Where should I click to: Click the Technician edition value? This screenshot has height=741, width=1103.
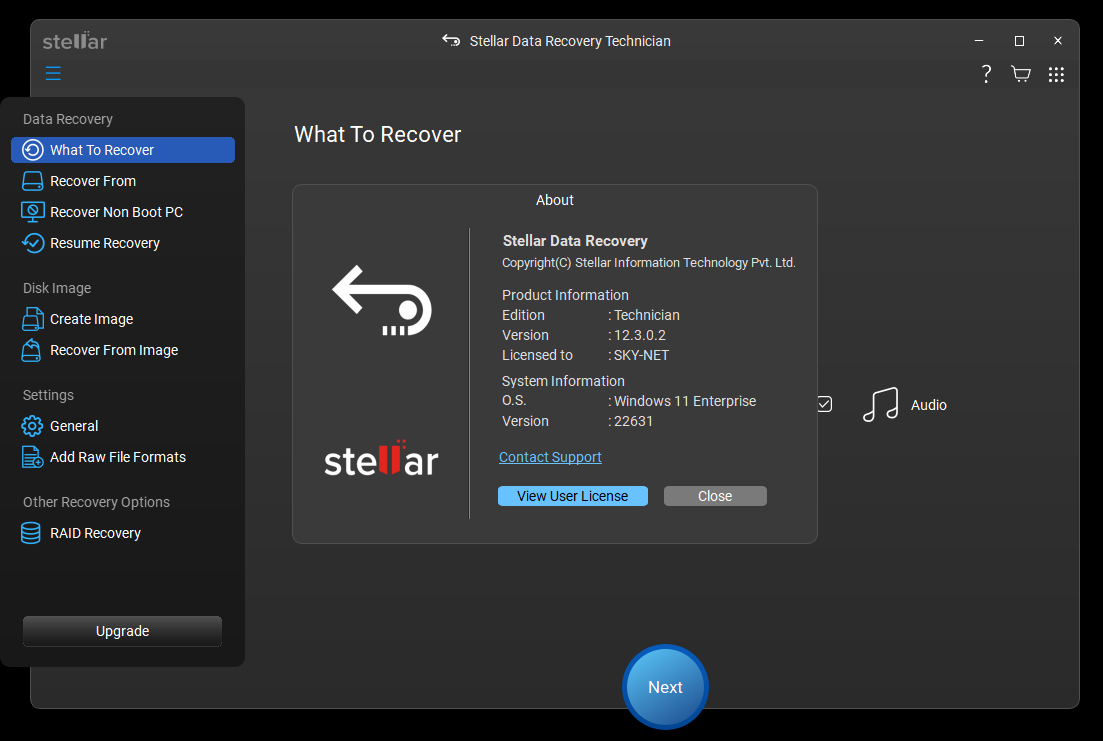[x=646, y=315]
